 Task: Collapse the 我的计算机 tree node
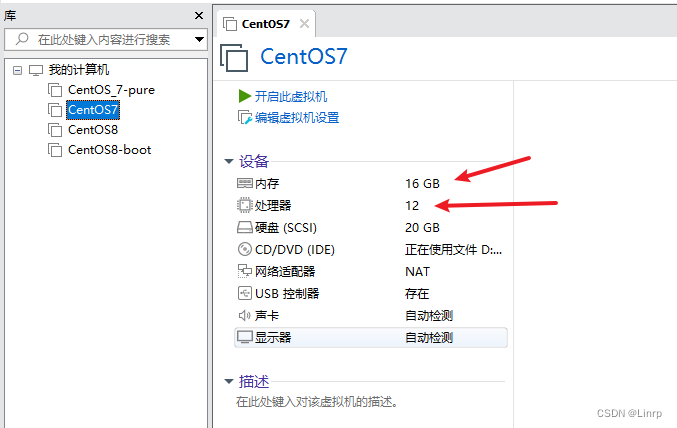point(17,70)
